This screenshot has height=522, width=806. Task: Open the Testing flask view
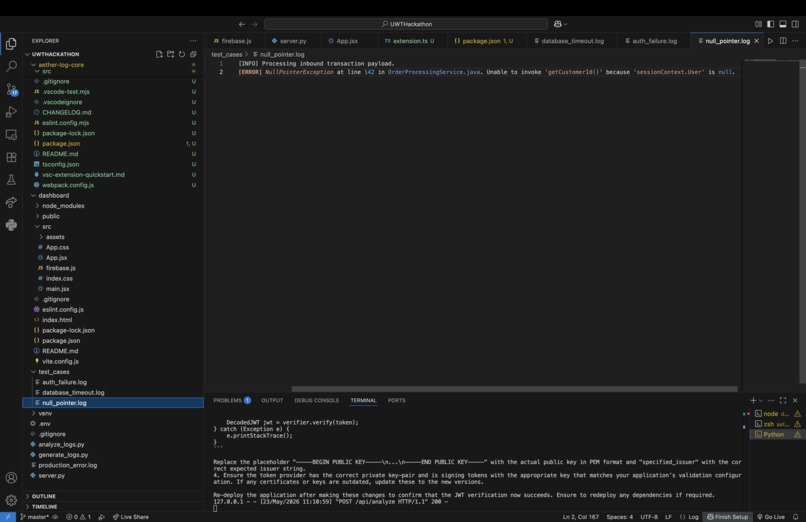point(11,180)
